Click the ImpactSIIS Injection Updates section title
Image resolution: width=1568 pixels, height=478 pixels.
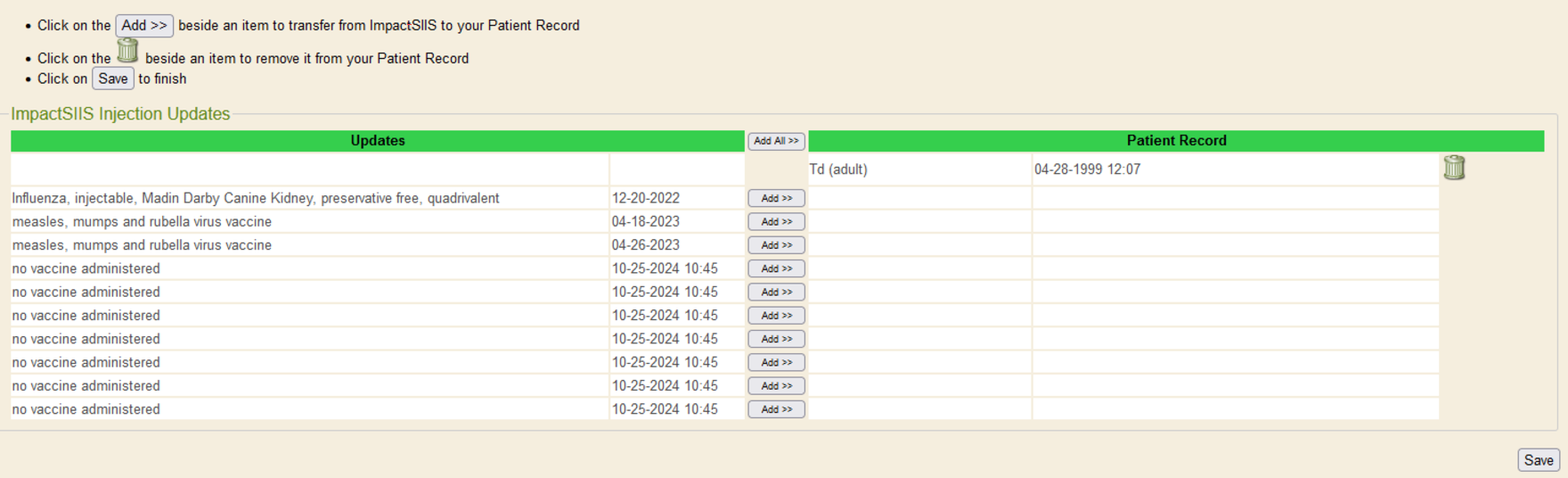point(120,114)
